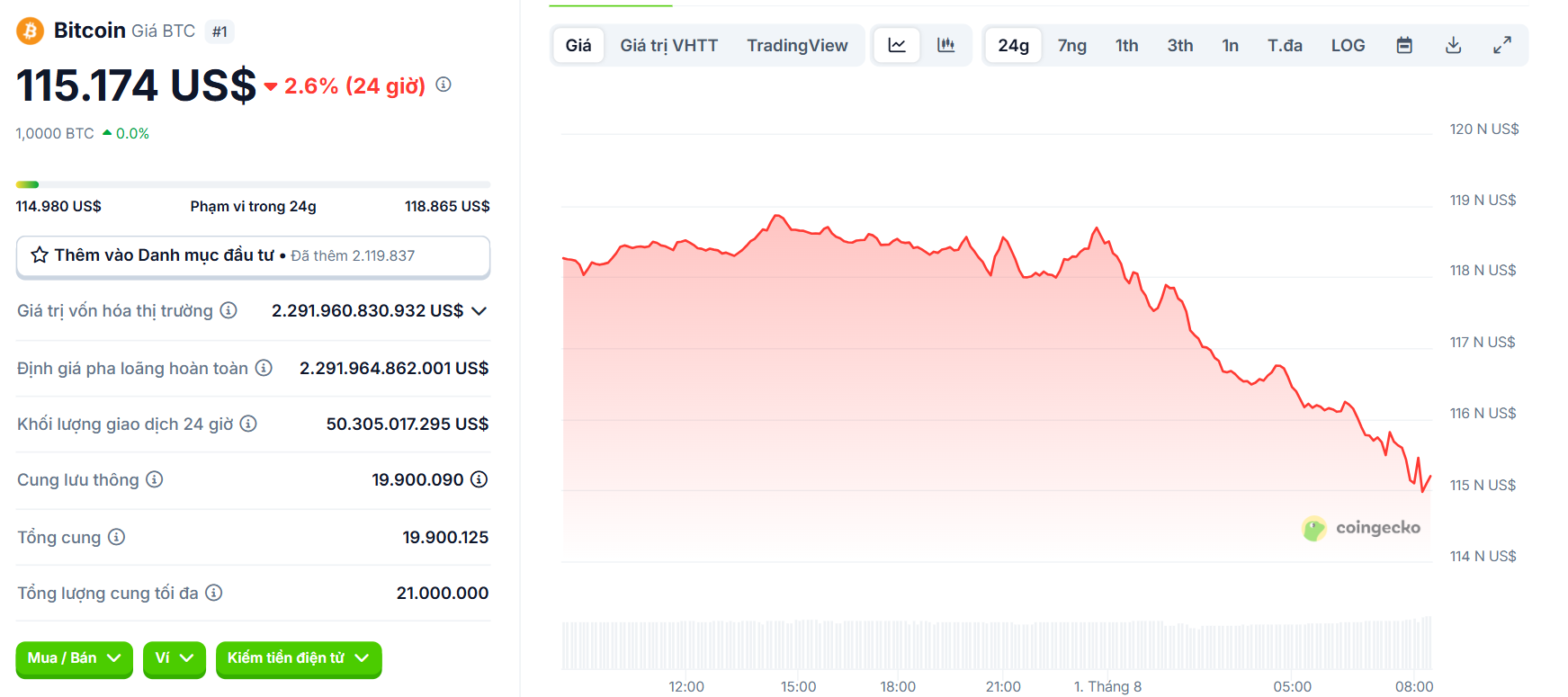Open the calendar date range picker

(x=1404, y=45)
